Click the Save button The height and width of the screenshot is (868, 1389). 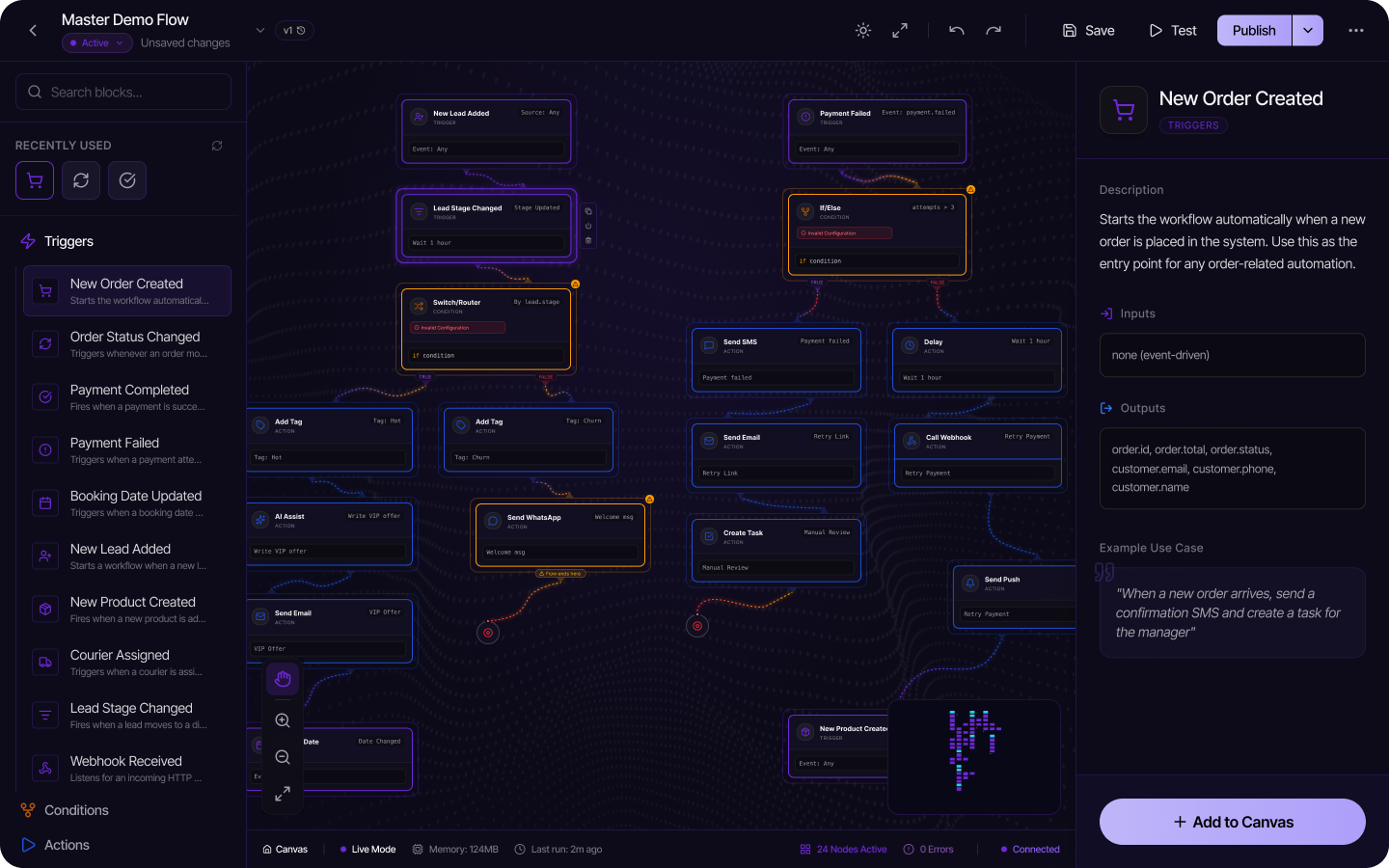(1088, 31)
